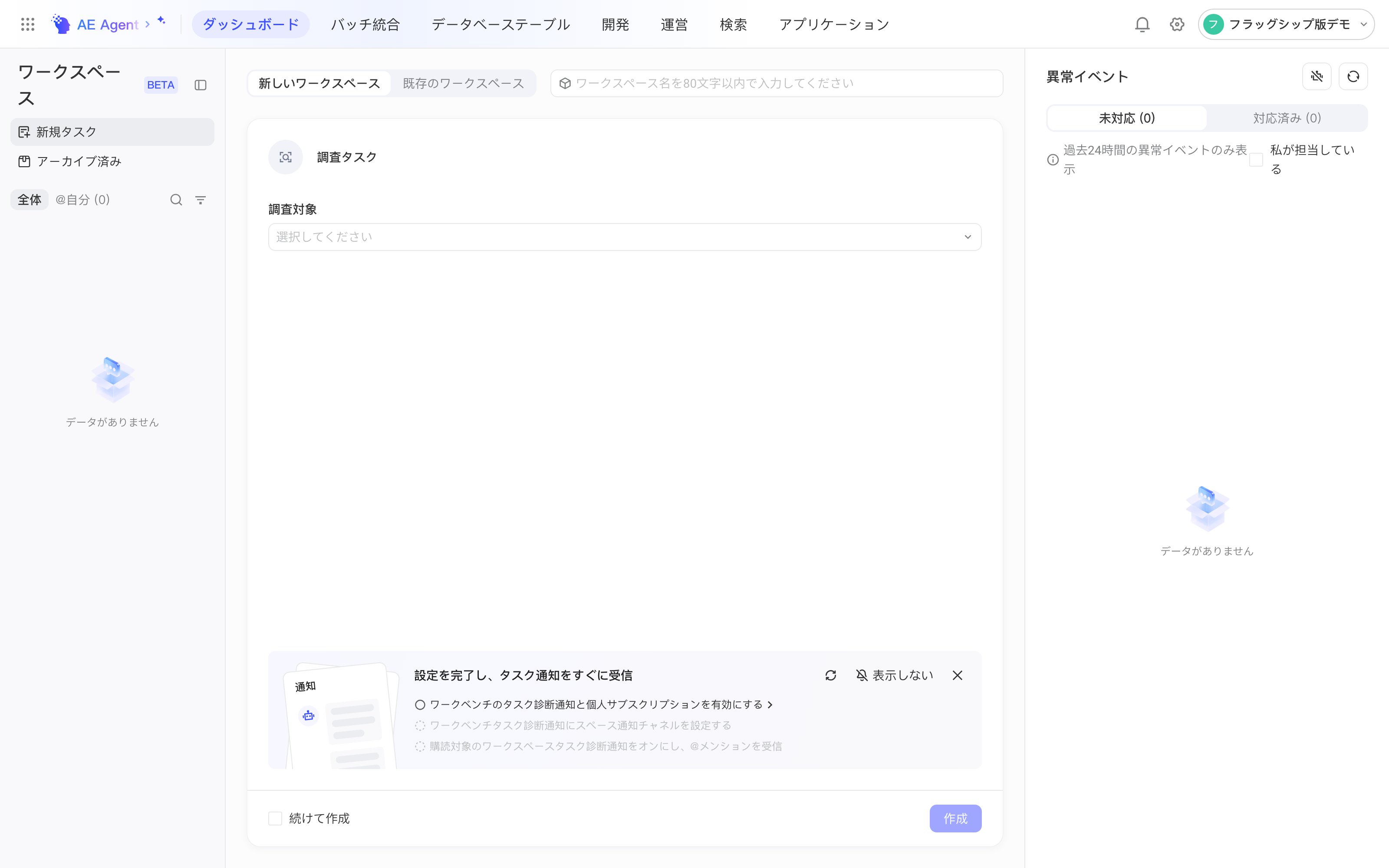The width and height of the screenshot is (1389, 868).
Task: Focus the workspace name input field
Action: click(777, 83)
